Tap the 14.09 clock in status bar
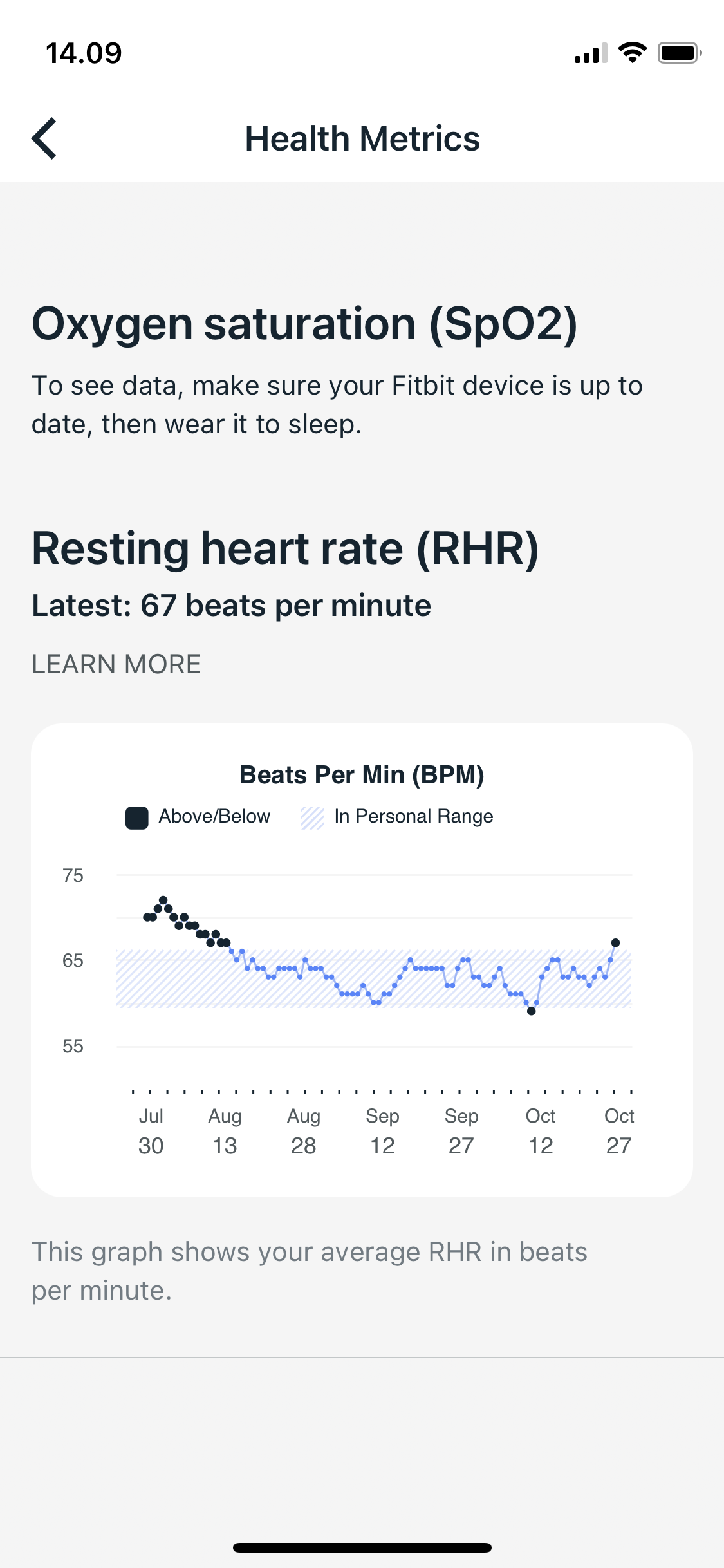The height and width of the screenshot is (1568, 724). coord(84,53)
